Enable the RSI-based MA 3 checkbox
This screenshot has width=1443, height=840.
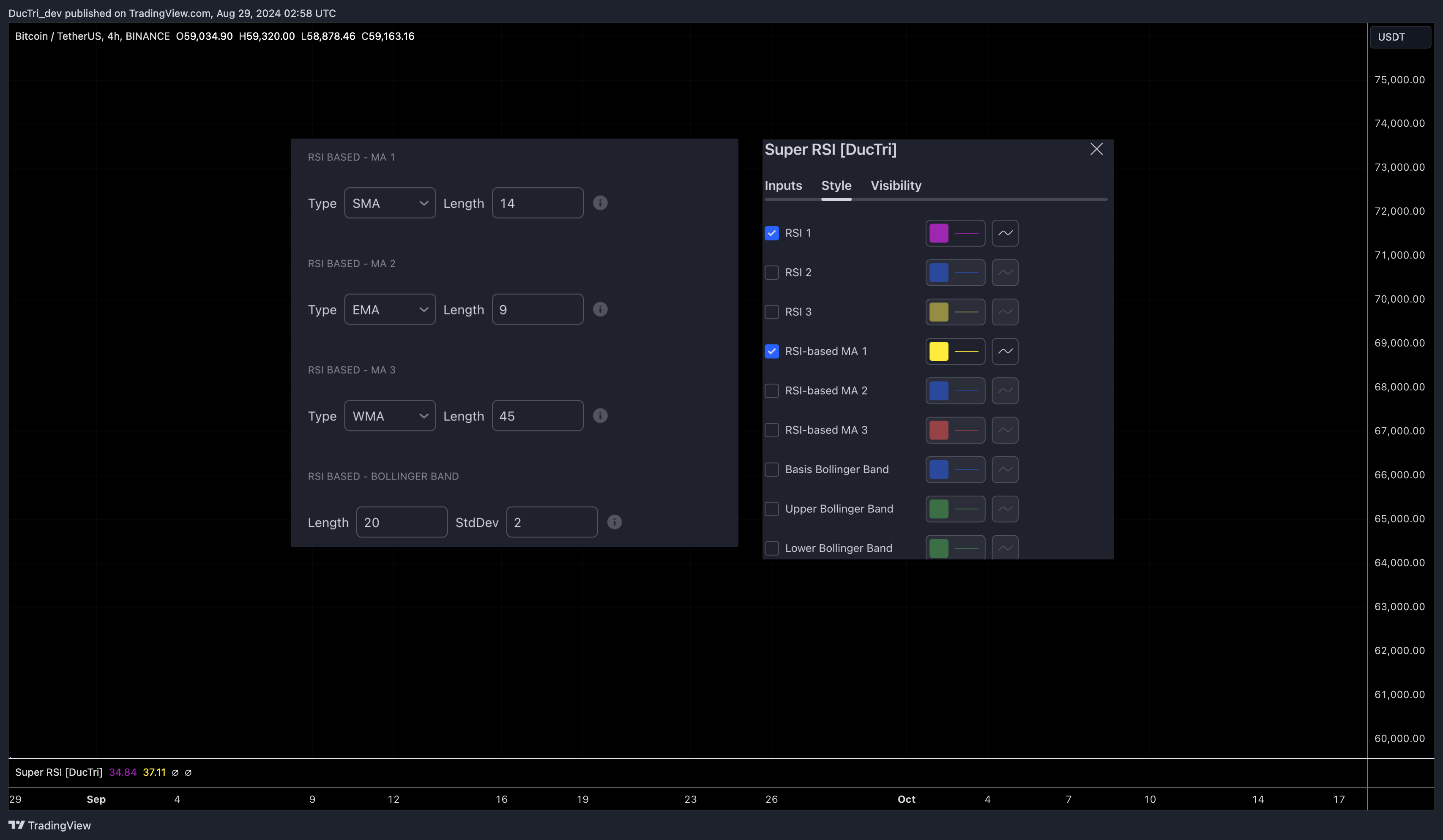click(771, 430)
